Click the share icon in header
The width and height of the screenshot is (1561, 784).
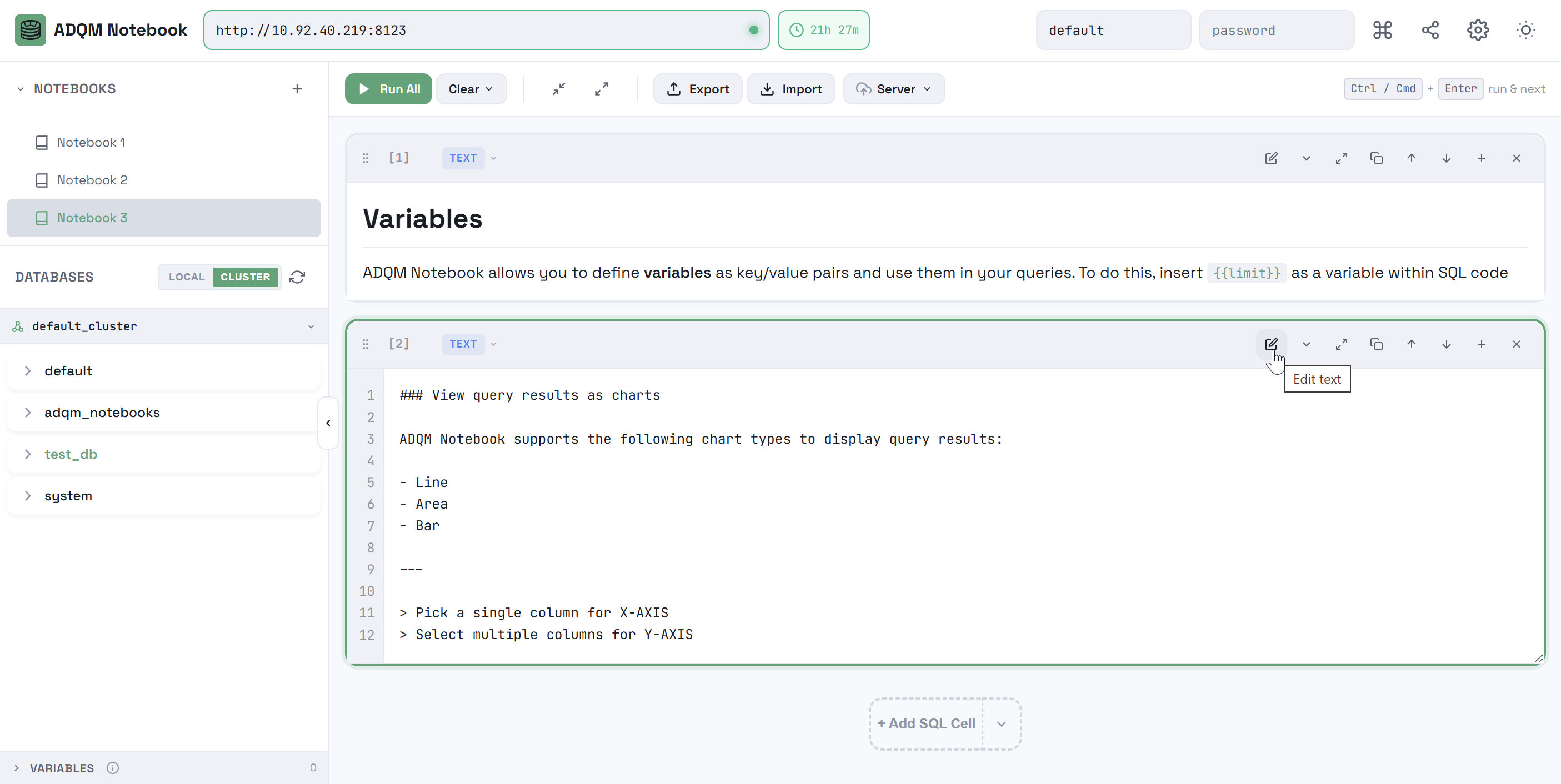(x=1430, y=29)
